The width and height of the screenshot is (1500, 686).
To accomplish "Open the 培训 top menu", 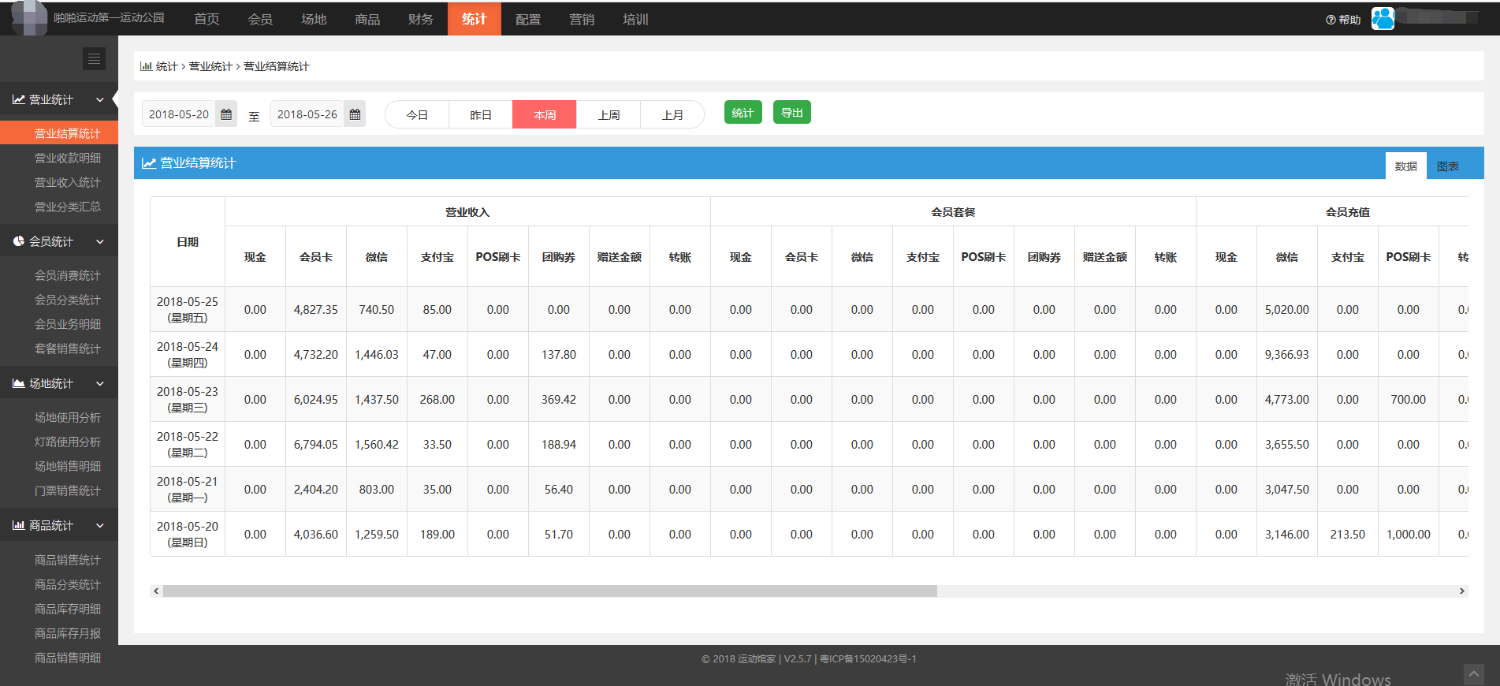I will point(635,19).
